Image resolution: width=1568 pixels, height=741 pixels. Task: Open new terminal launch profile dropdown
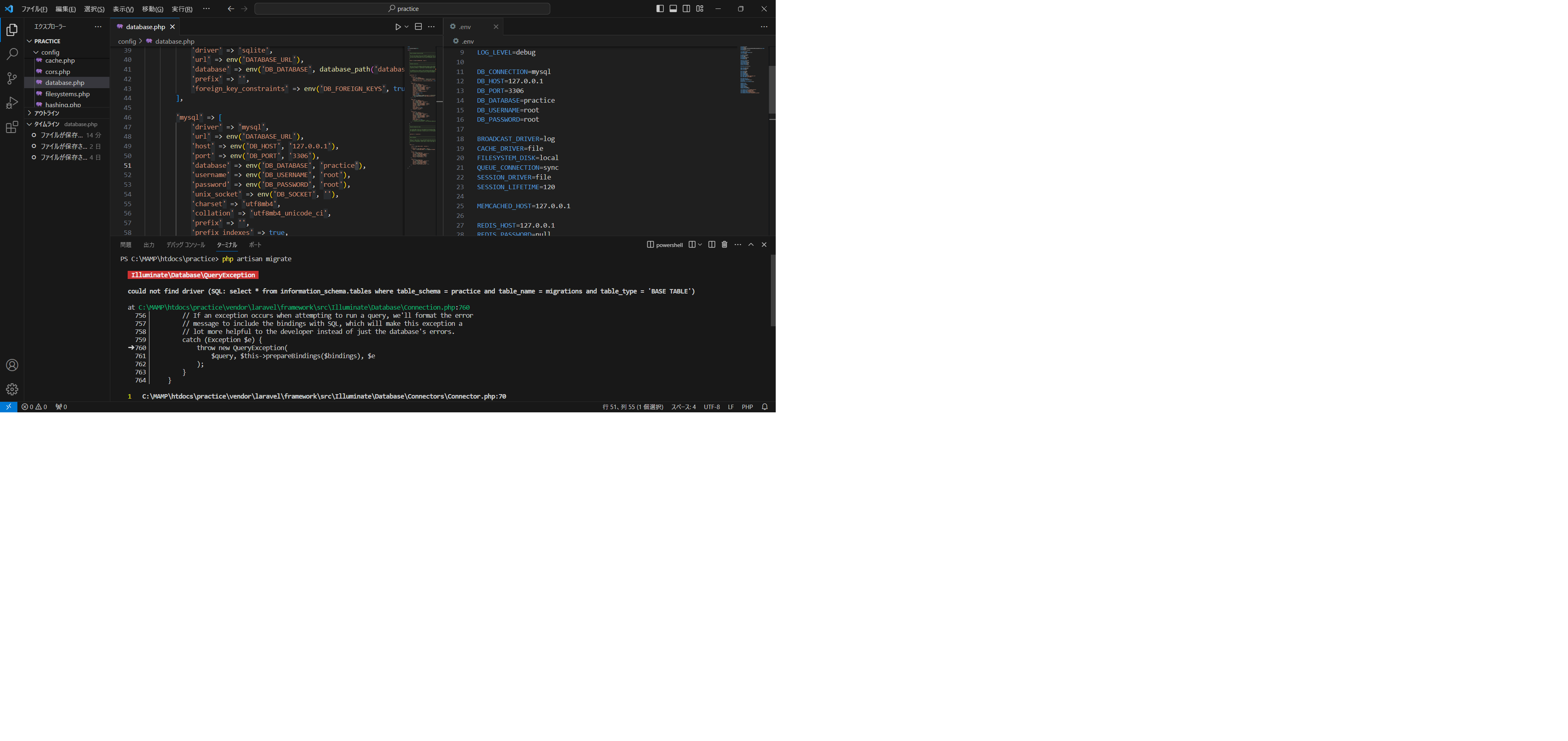pyautogui.click(x=700, y=245)
